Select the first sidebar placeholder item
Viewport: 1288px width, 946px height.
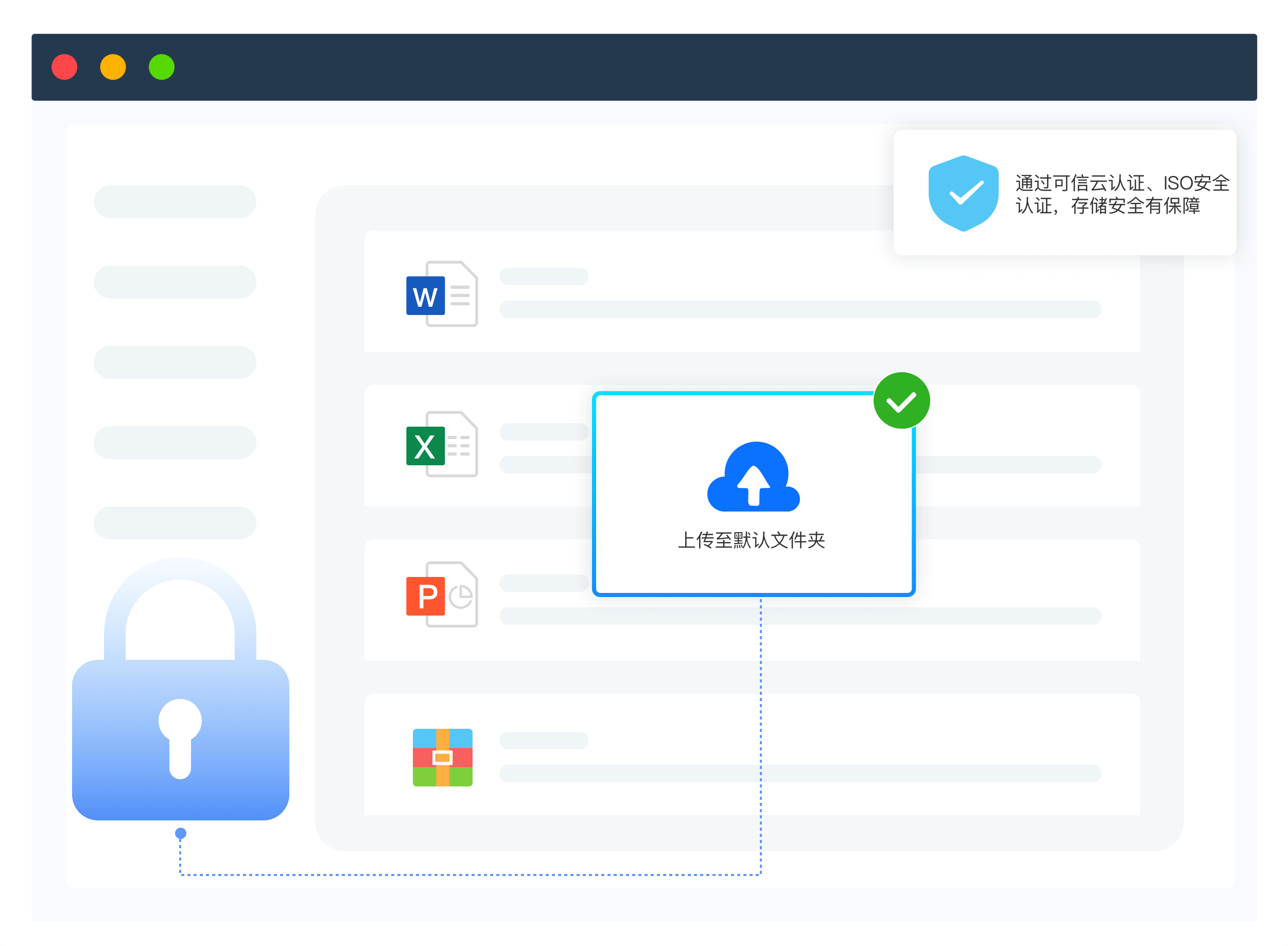pos(175,202)
